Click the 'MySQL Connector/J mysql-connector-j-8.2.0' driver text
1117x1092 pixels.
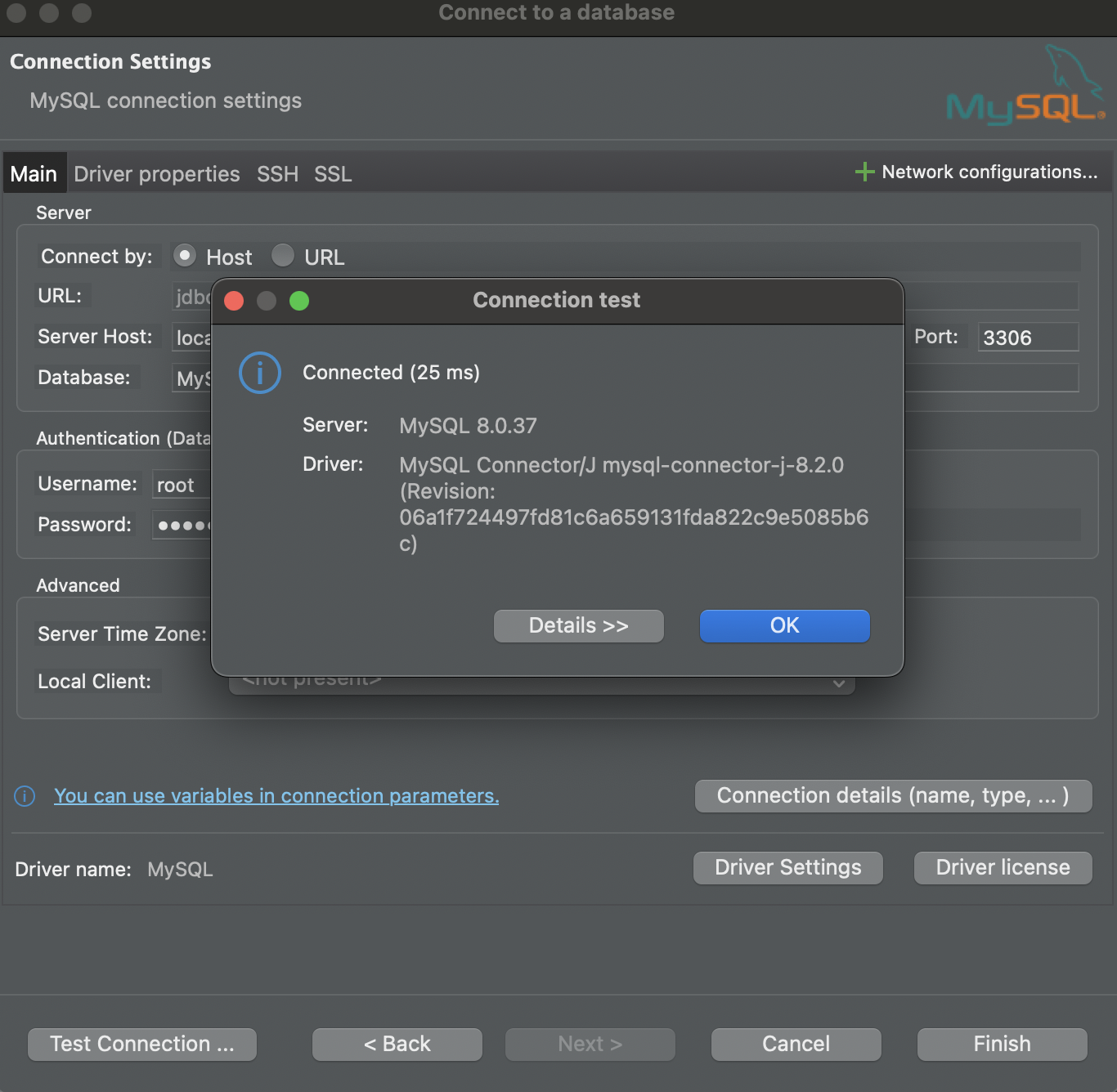[x=621, y=465]
